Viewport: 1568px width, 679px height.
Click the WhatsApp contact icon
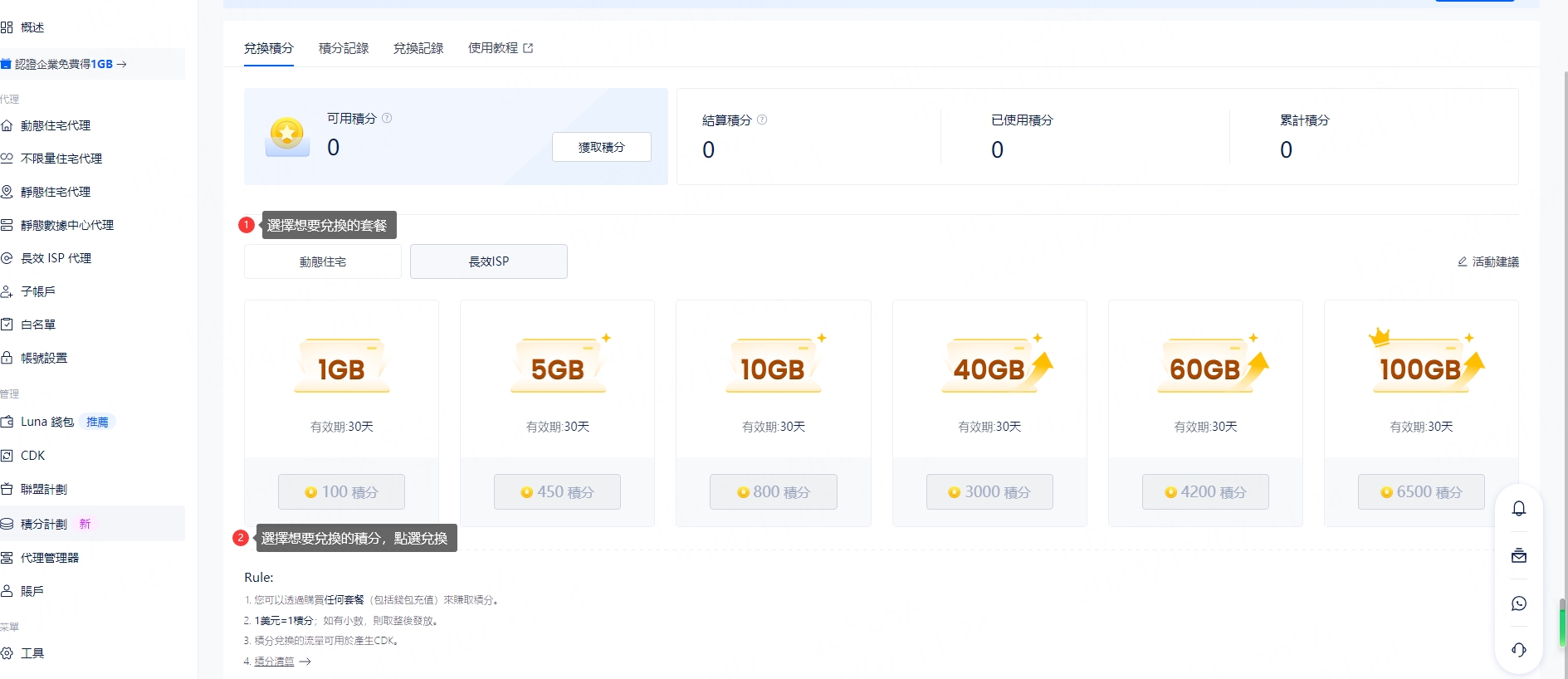click(1518, 603)
